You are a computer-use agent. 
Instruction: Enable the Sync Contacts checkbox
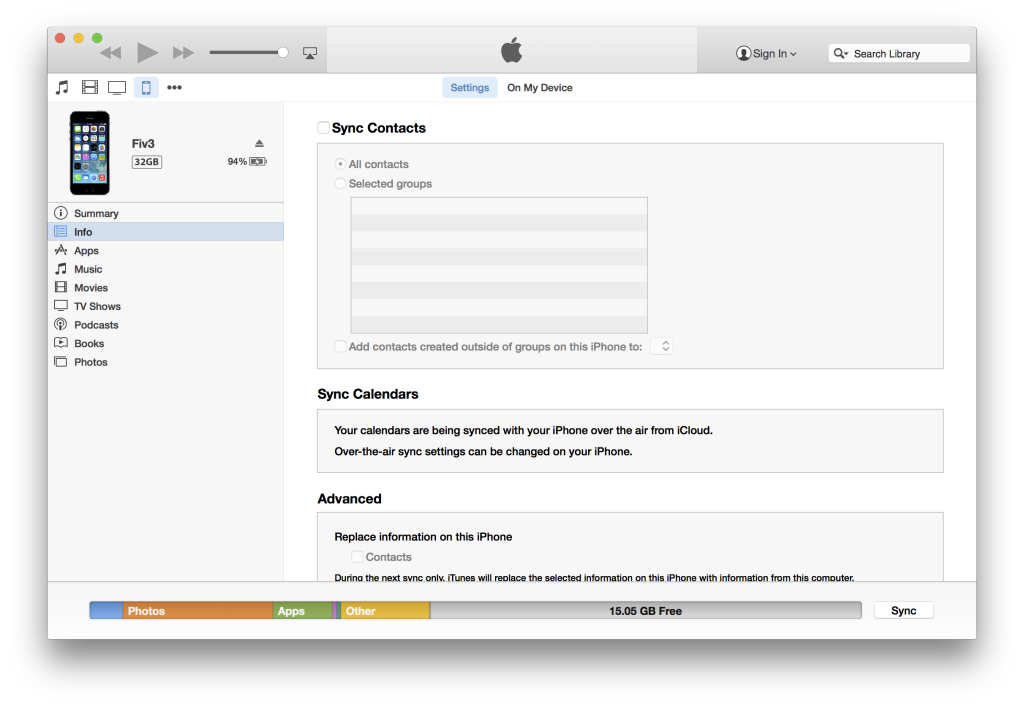[323, 128]
